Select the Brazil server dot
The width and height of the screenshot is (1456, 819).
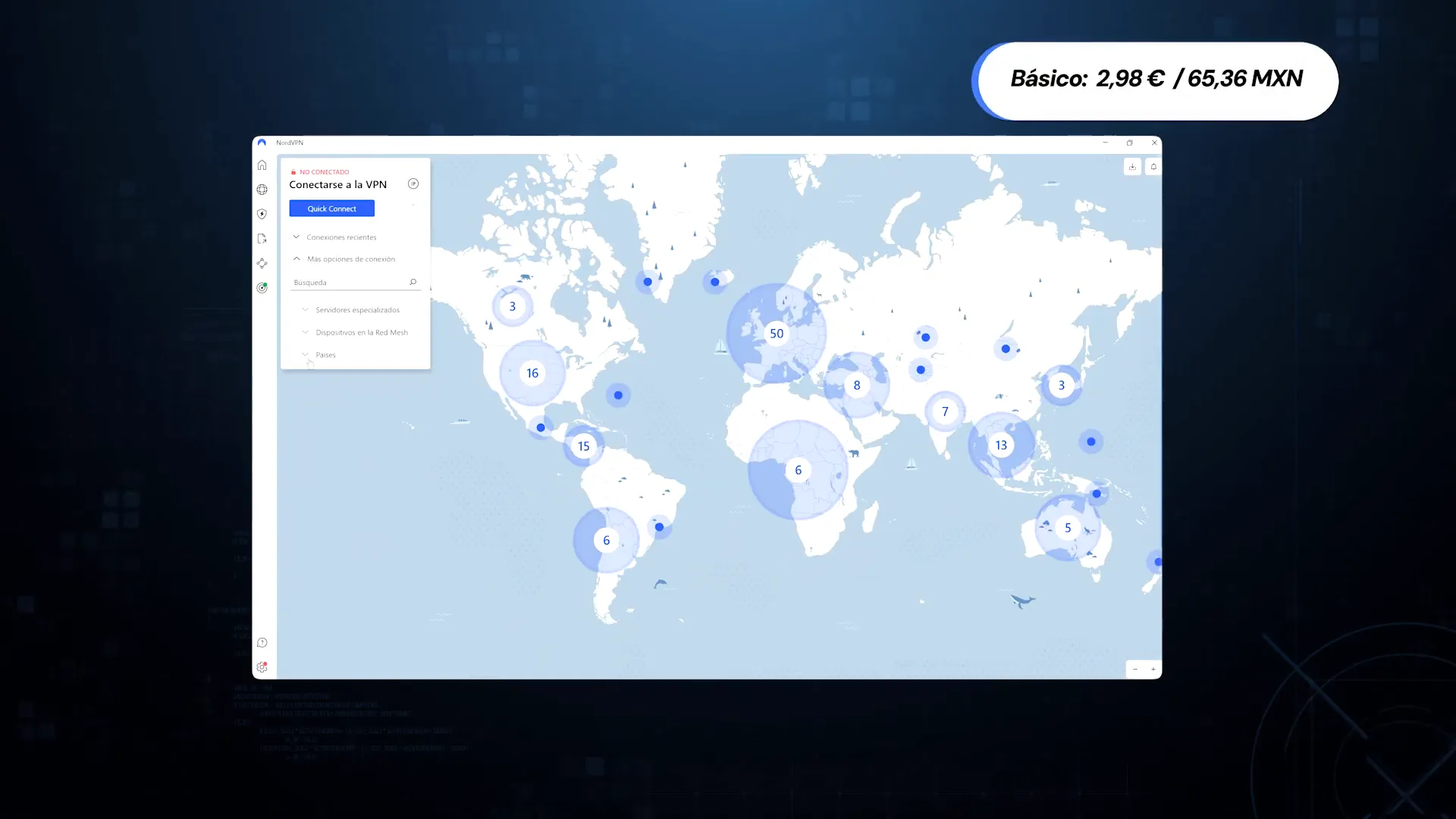659,527
